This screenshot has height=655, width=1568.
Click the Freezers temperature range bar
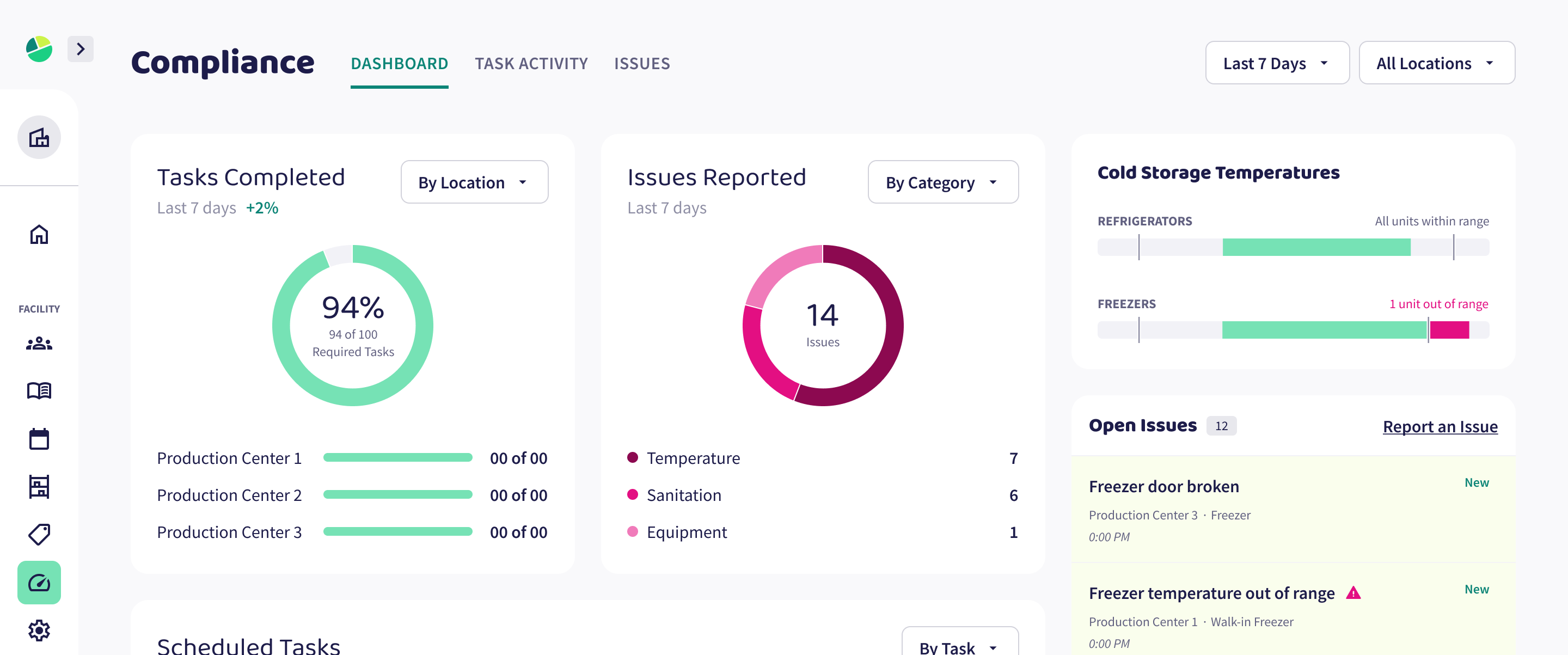coord(1293,330)
